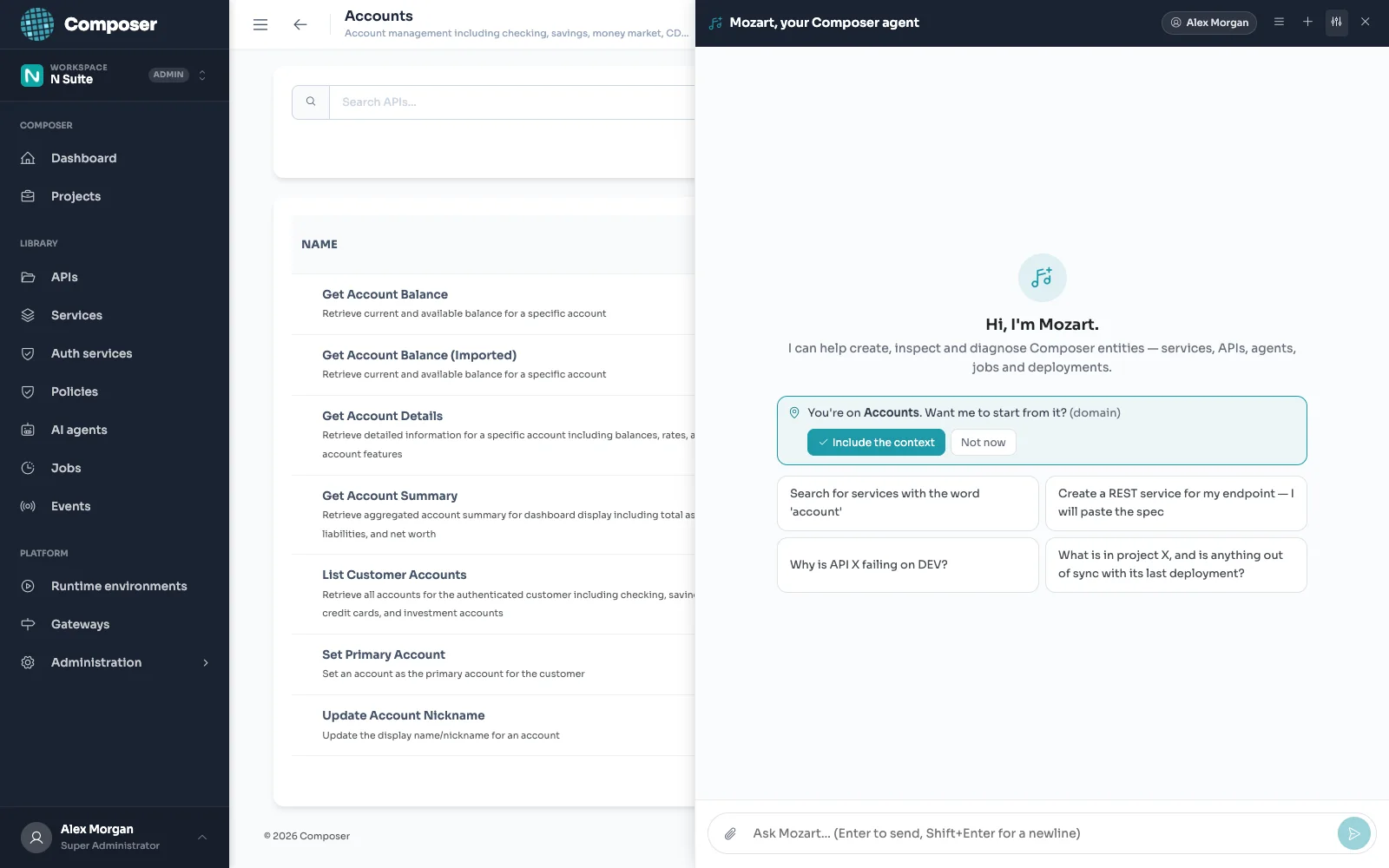
Task: Choose 'Why is API X failing on DEV?' suggestion
Action: click(907, 565)
